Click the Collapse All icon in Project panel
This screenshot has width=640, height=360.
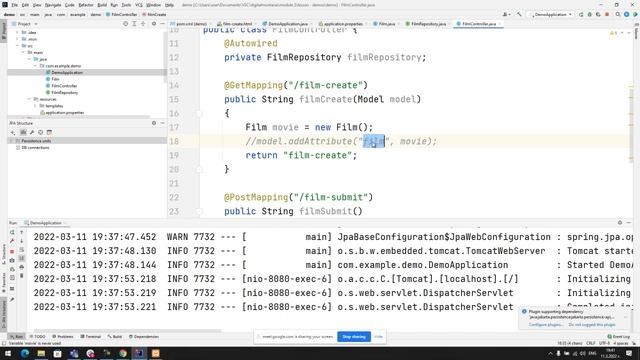pos(143,24)
